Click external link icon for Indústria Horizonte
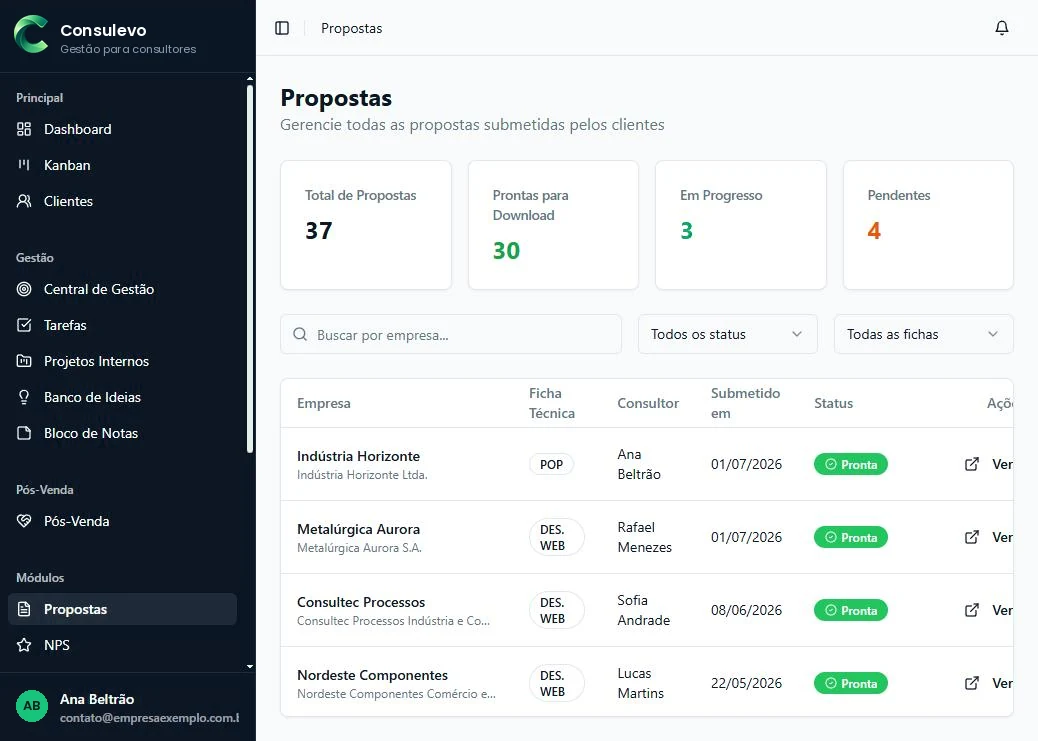1038x741 pixels. point(971,464)
